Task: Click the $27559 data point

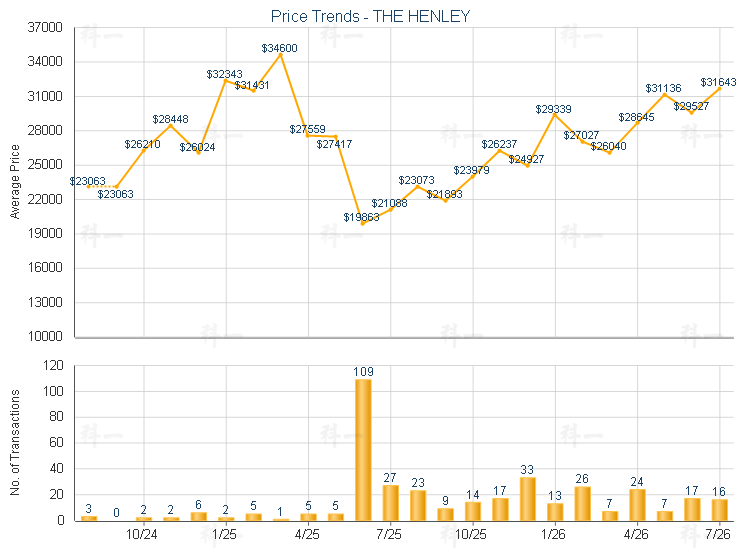Action: pos(308,135)
